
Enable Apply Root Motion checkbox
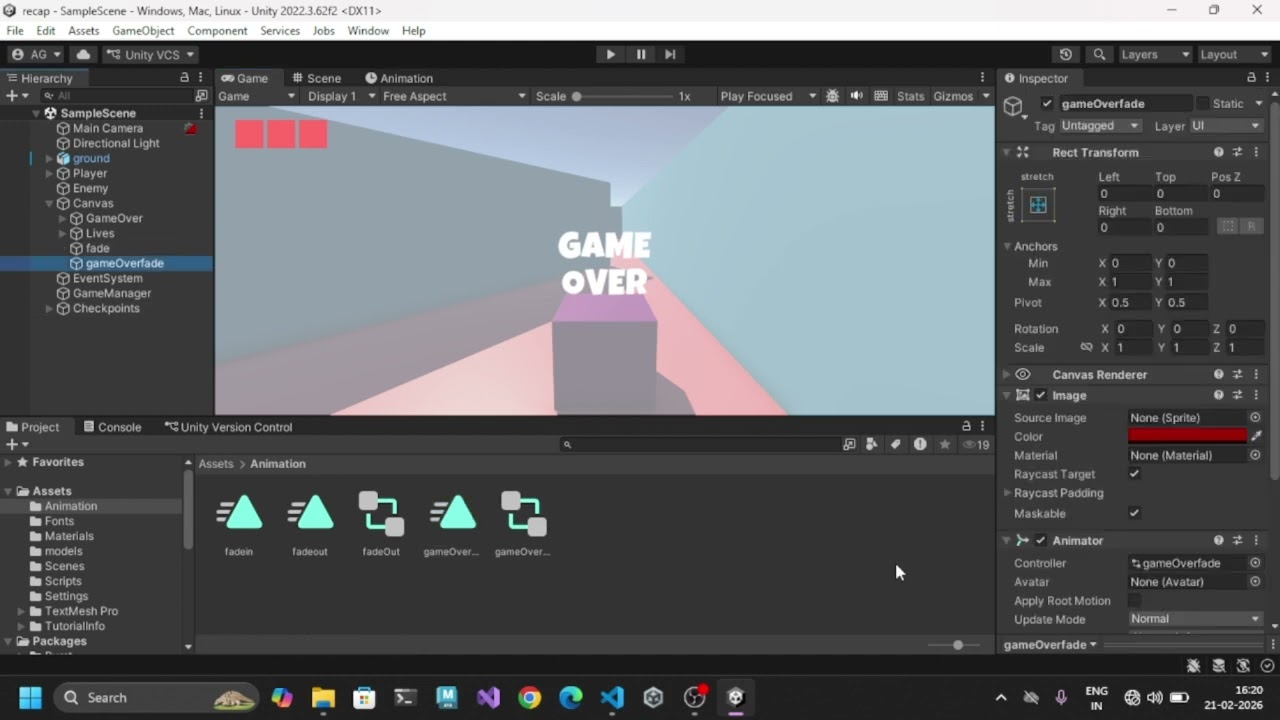pos(1134,600)
